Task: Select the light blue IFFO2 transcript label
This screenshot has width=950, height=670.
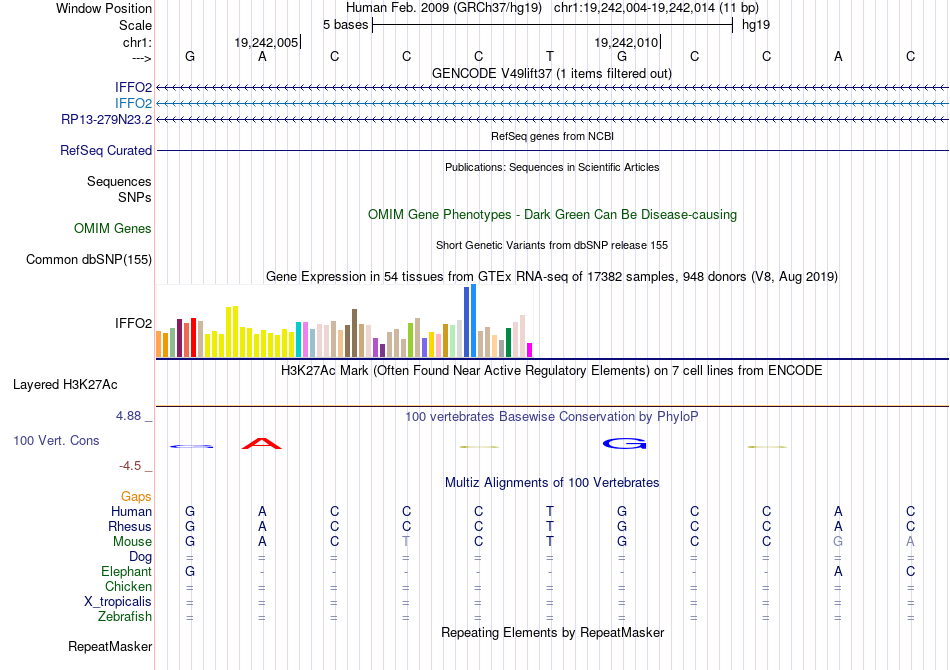Action: 133,104
